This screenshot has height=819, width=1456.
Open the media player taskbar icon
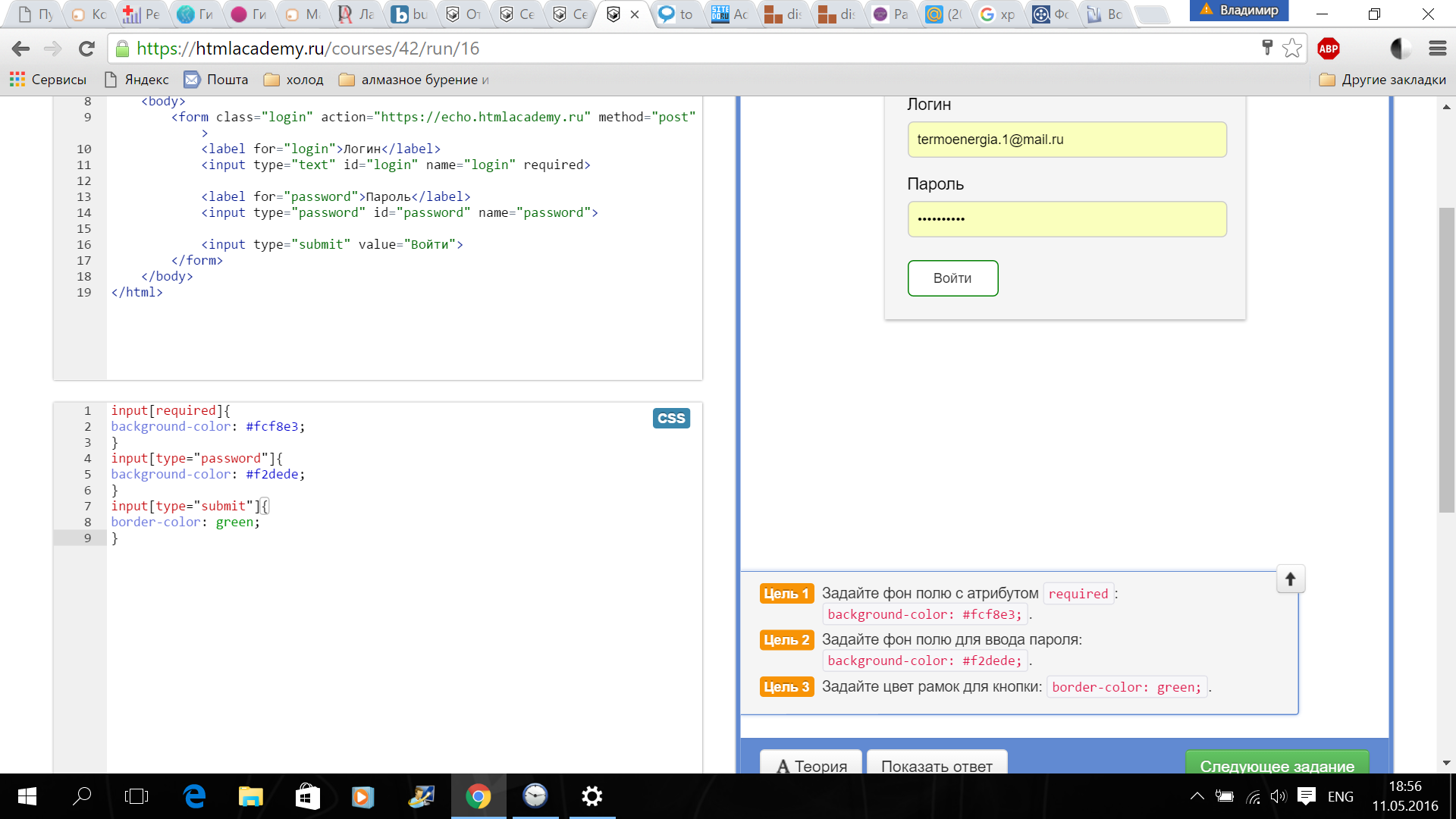pyautogui.click(x=363, y=796)
